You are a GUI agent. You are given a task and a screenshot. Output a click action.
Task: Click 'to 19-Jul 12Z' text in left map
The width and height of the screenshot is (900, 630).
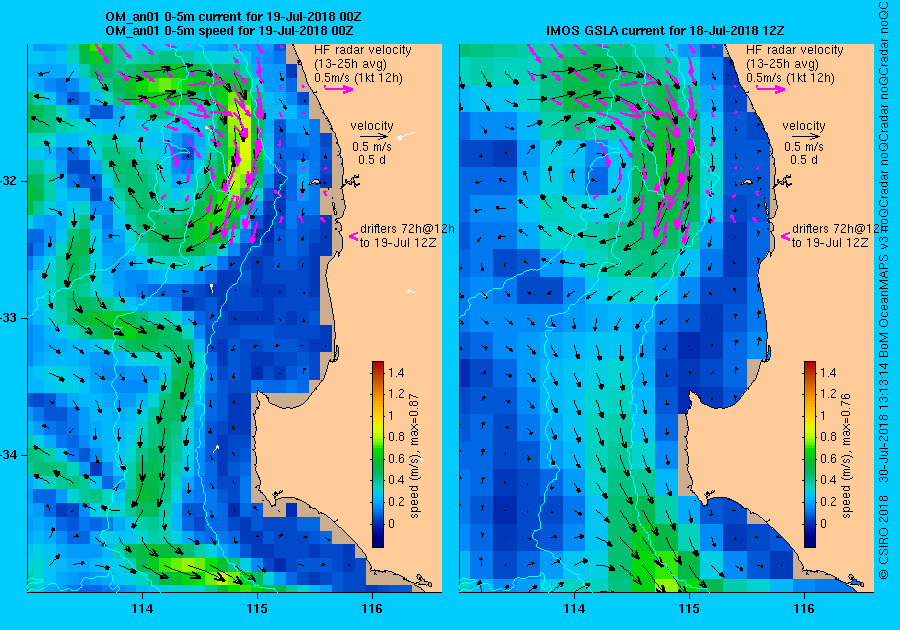pos(398,242)
